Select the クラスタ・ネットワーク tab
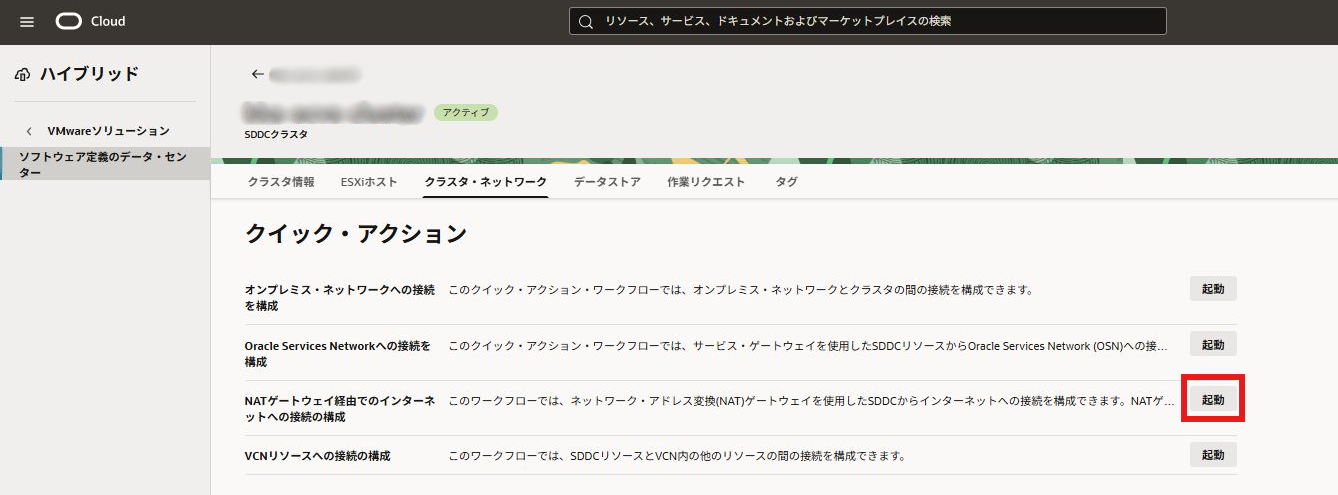Image resolution: width=1338 pixels, height=495 pixels. pyautogui.click(x=485, y=182)
